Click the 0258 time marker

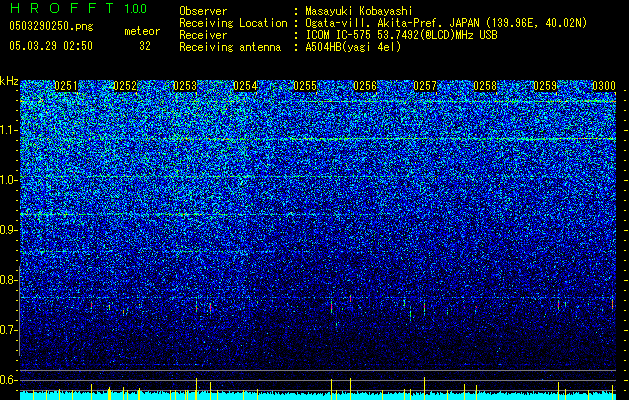[x=485, y=86]
